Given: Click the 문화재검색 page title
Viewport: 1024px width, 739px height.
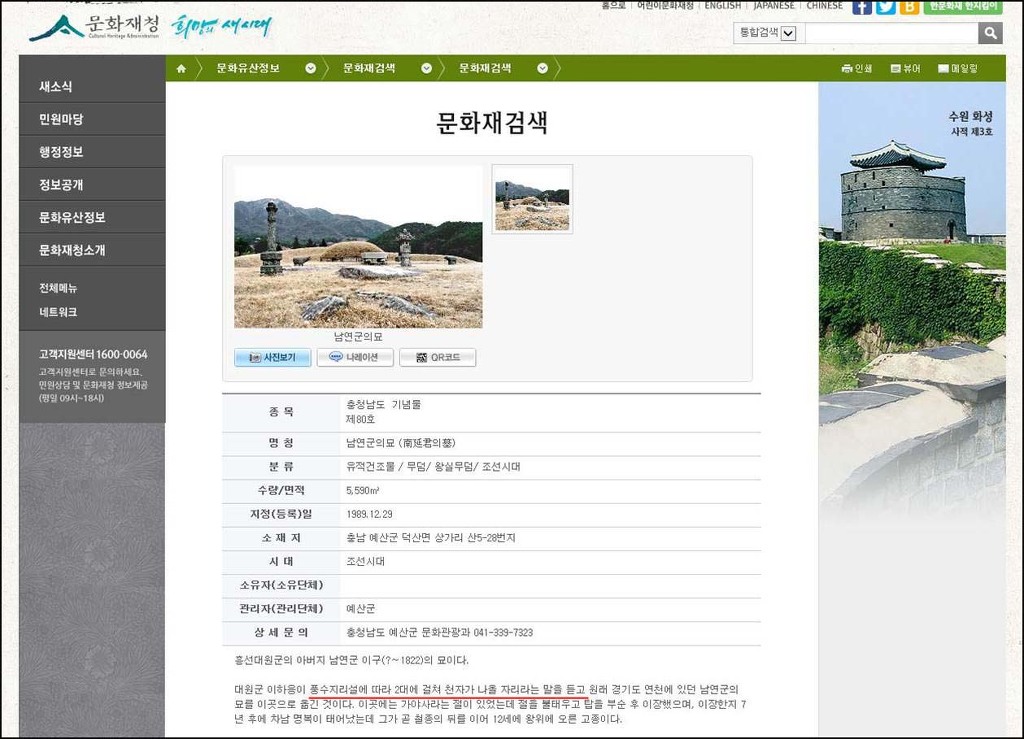Looking at the screenshot, I should (492, 123).
